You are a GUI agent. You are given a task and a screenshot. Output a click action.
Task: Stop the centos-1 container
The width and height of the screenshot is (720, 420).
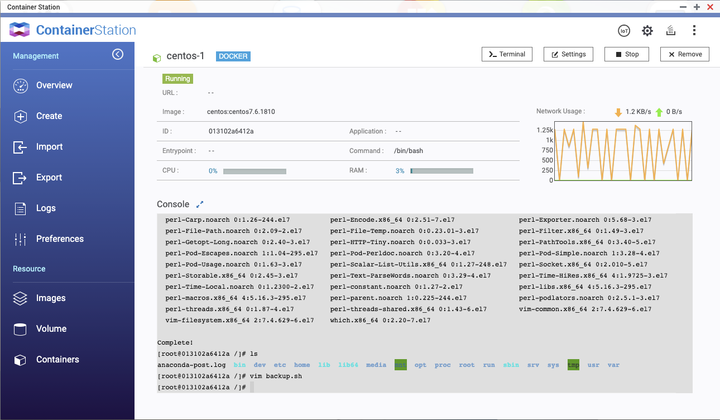point(626,54)
